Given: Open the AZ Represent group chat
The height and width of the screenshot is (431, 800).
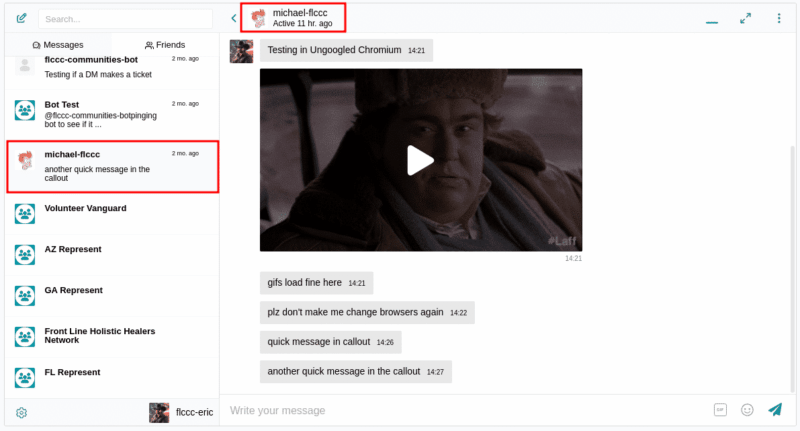Looking at the screenshot, I should click(x=112, y=255).
